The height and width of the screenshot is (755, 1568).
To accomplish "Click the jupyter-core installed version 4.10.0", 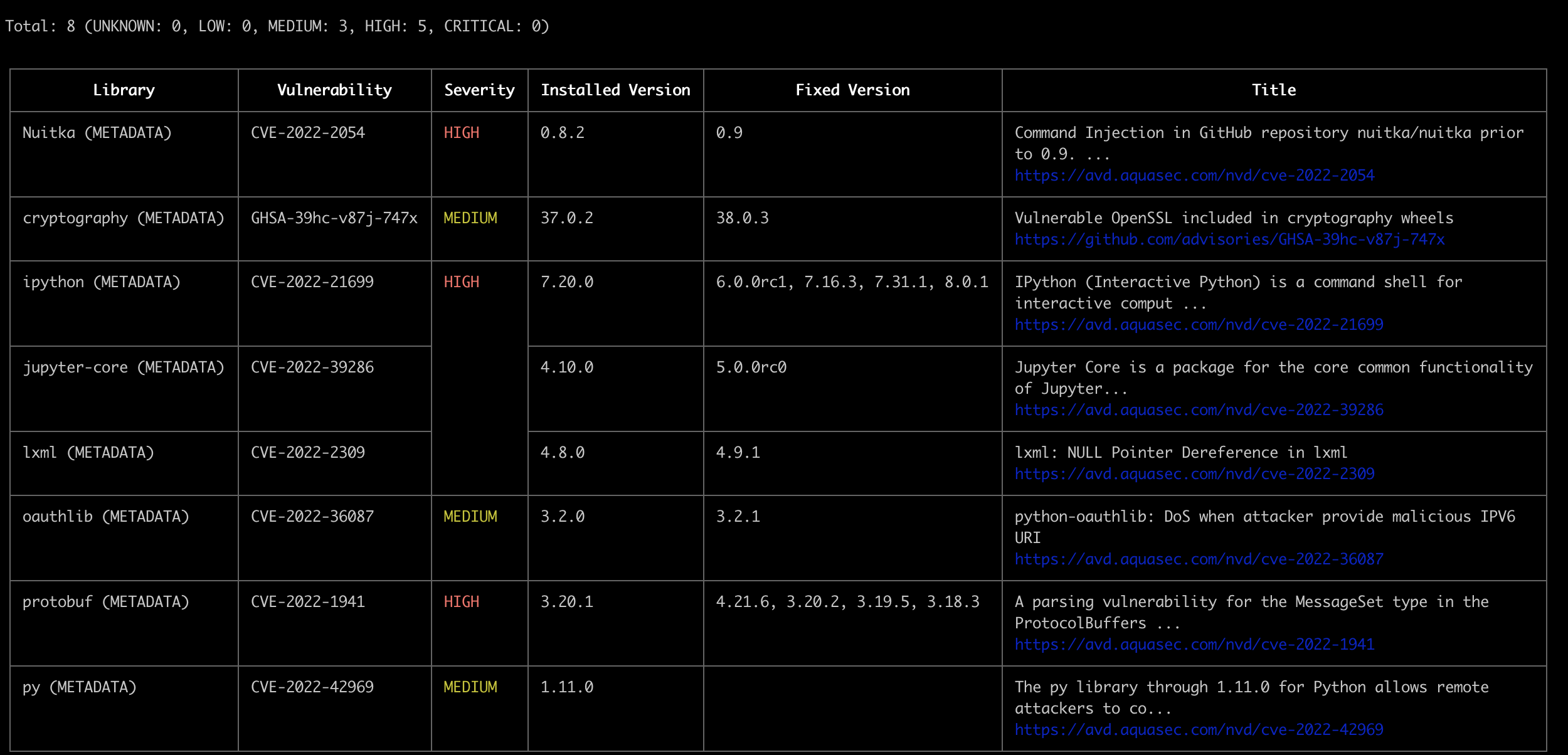I will [567, 367].
